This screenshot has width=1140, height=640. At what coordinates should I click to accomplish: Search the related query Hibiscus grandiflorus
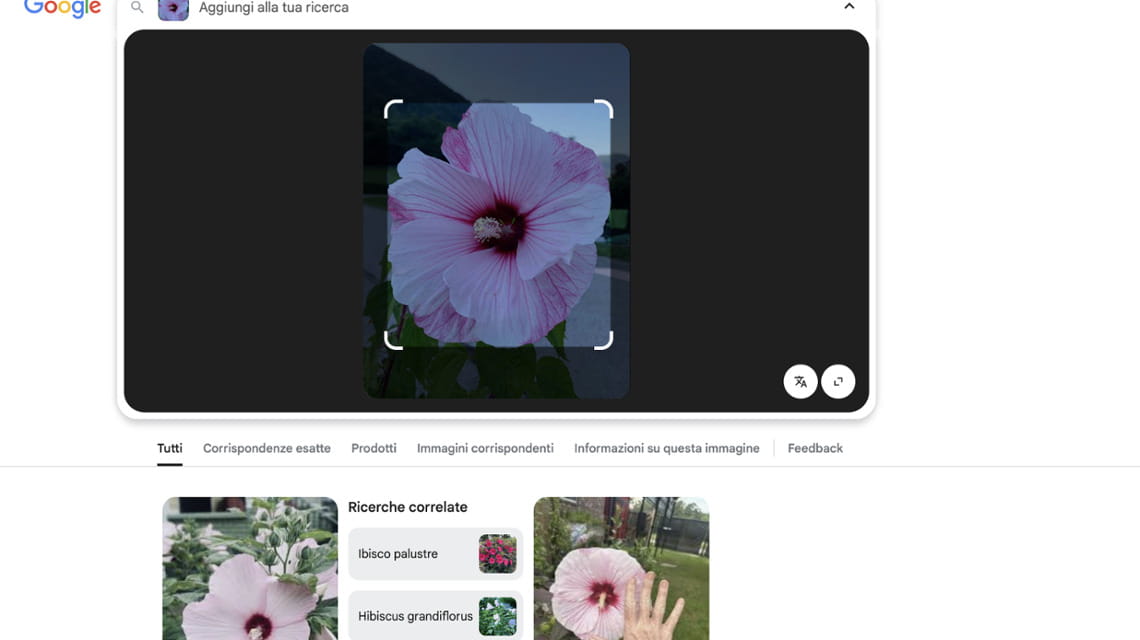[420, 616]
